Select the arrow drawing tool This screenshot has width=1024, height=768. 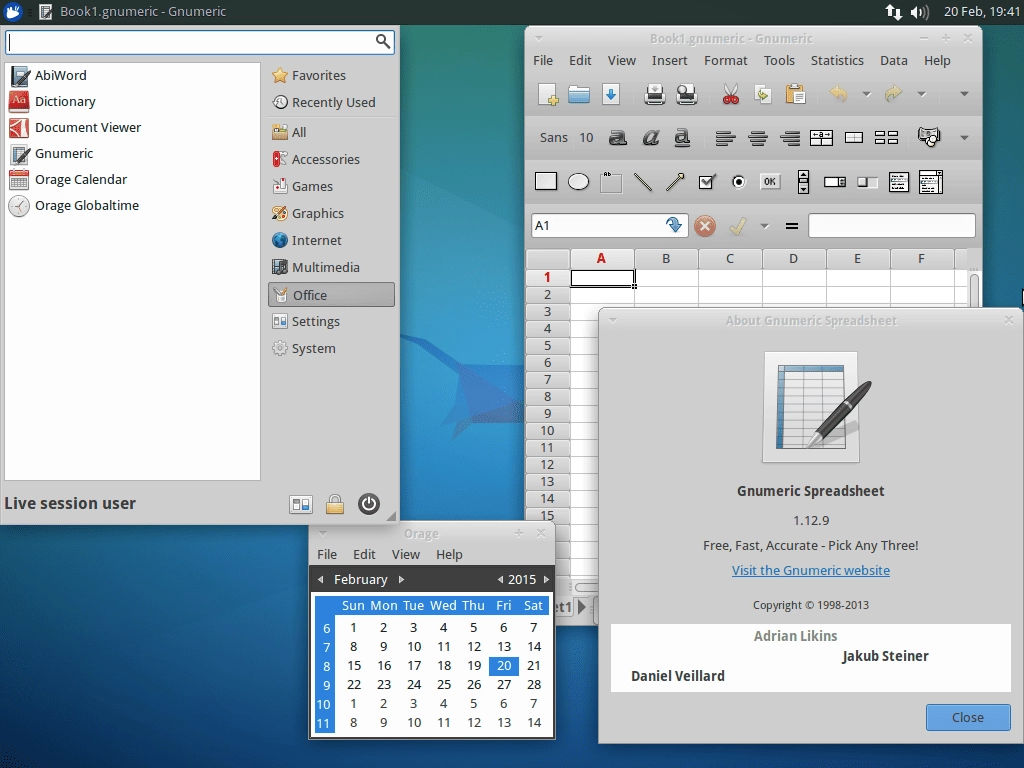pos(675,182)
